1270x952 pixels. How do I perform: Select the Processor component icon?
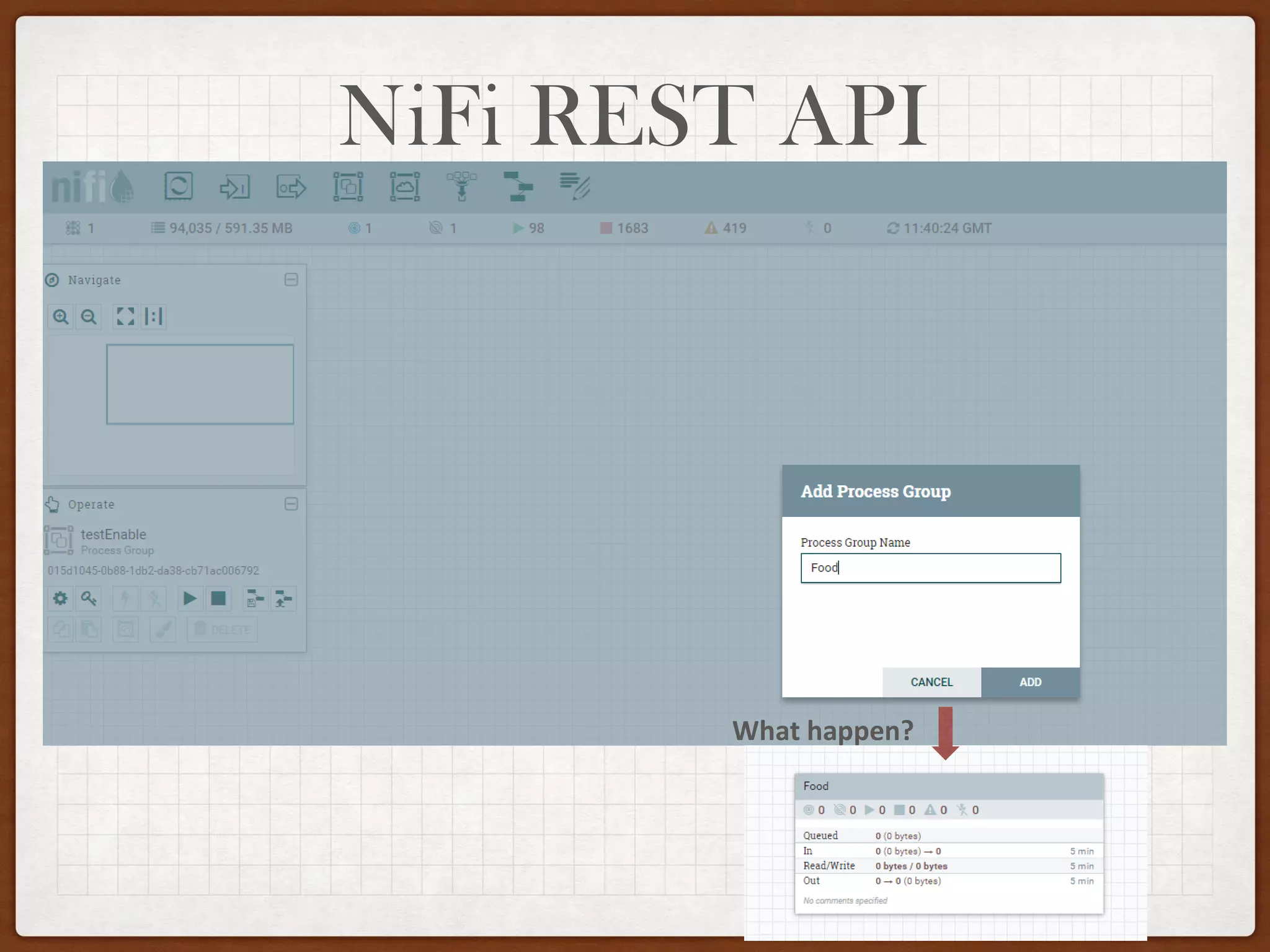coord(179,186)
